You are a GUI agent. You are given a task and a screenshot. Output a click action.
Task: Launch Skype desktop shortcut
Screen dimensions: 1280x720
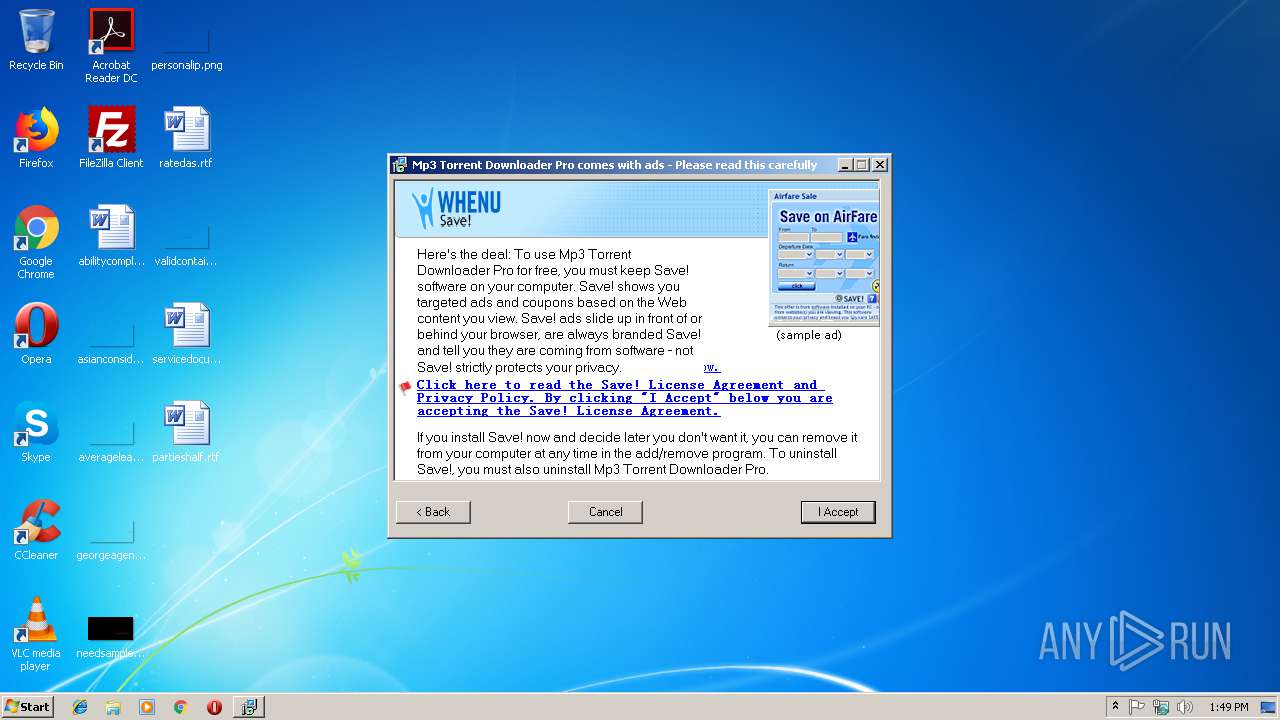point(36,432)
